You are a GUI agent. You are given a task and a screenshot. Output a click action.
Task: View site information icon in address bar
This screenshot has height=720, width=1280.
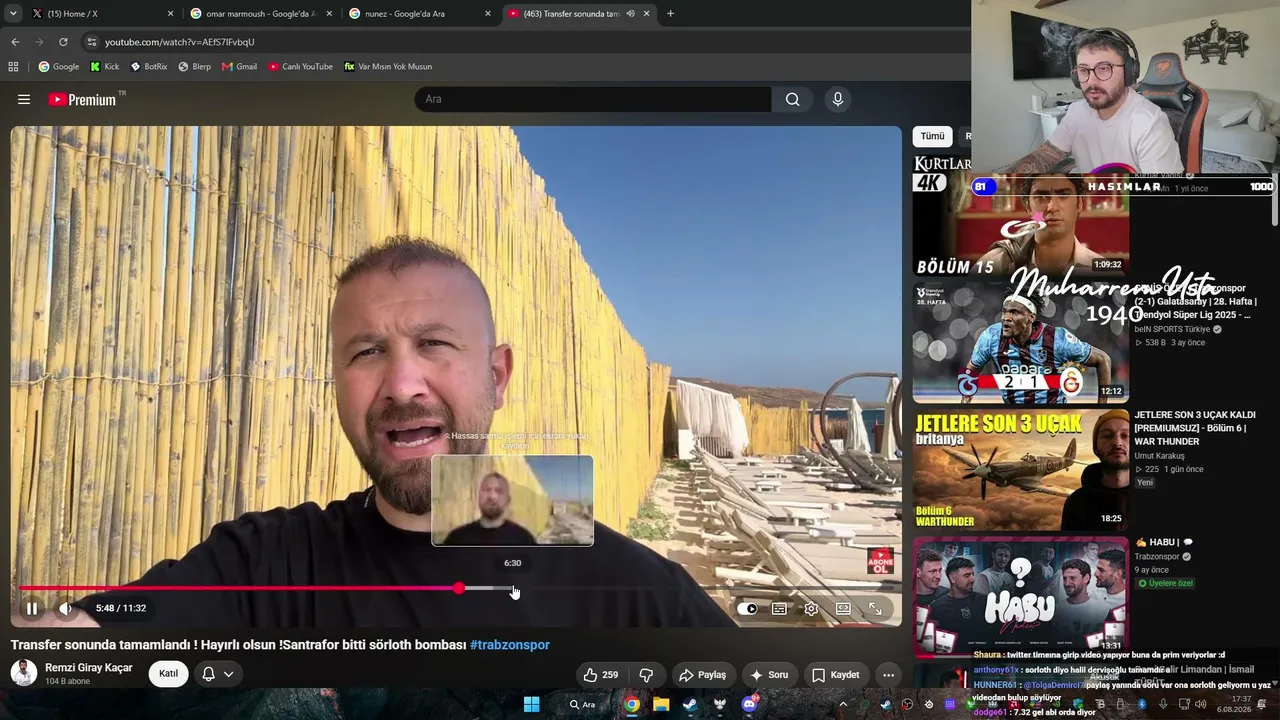pyautogui.click(x=92, y=42)
